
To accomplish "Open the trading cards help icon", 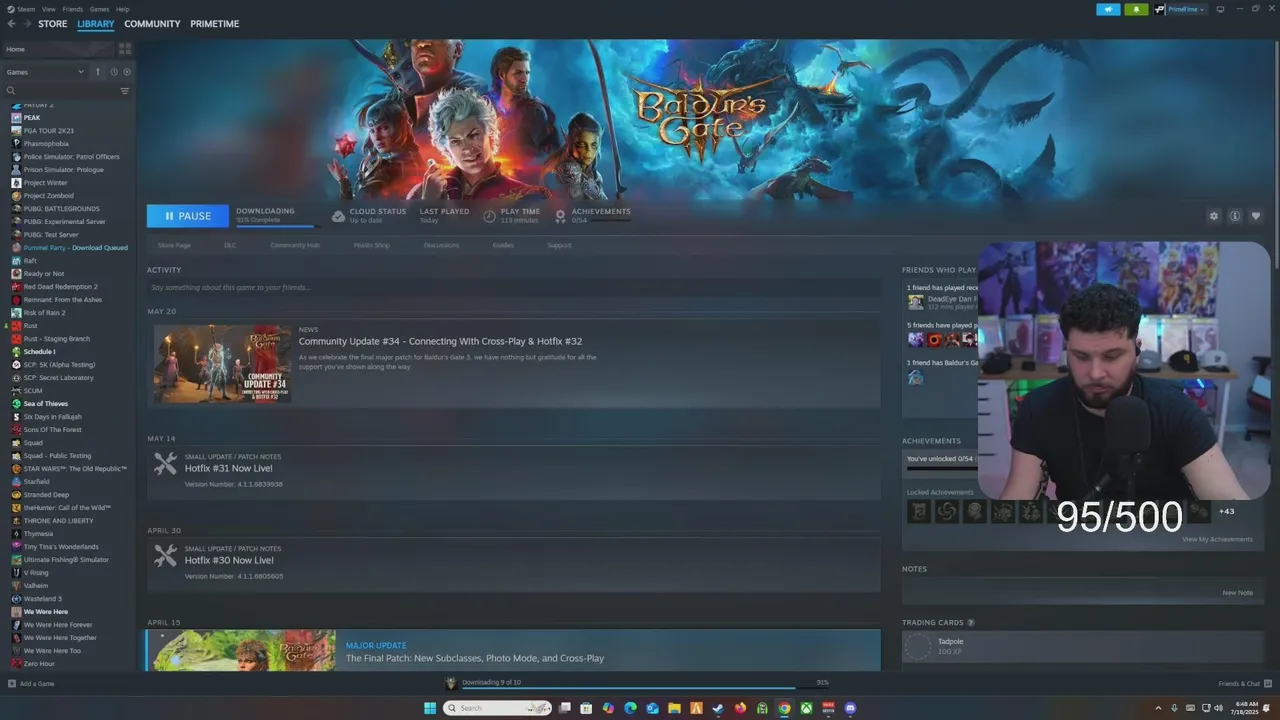I will tap(970, 622).
